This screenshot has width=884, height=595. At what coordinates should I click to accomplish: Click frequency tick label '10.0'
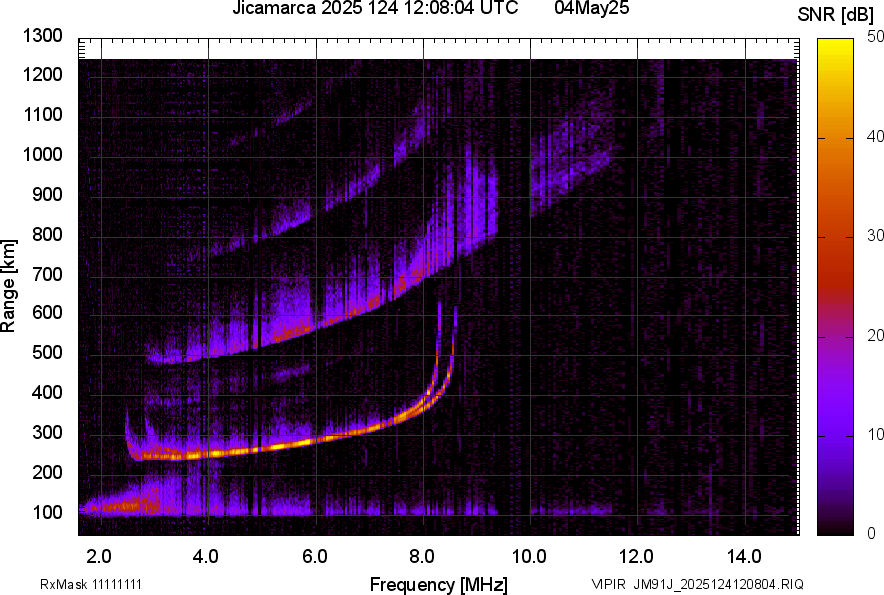click(x=529, y=557)
